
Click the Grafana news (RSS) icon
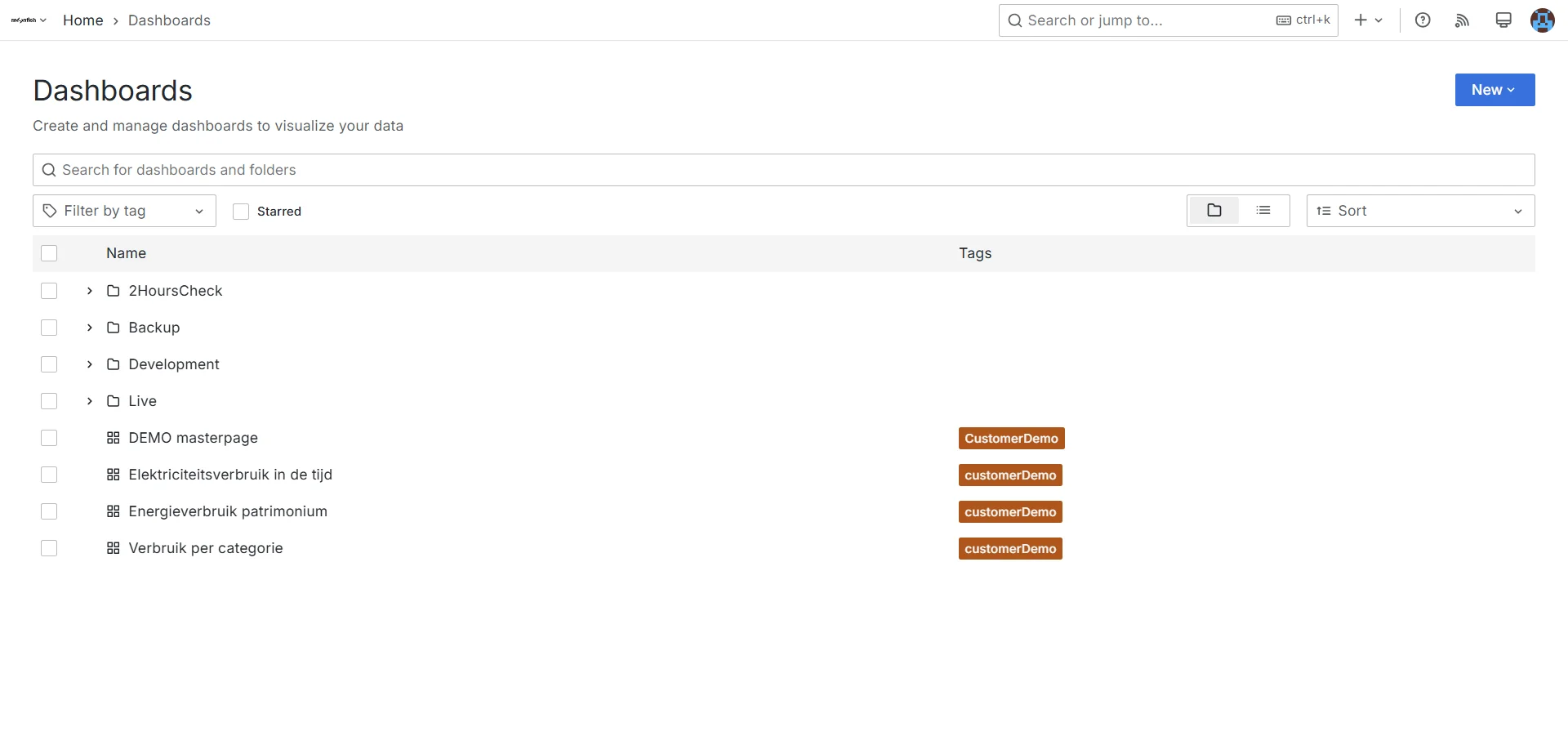click(1462, 20)
